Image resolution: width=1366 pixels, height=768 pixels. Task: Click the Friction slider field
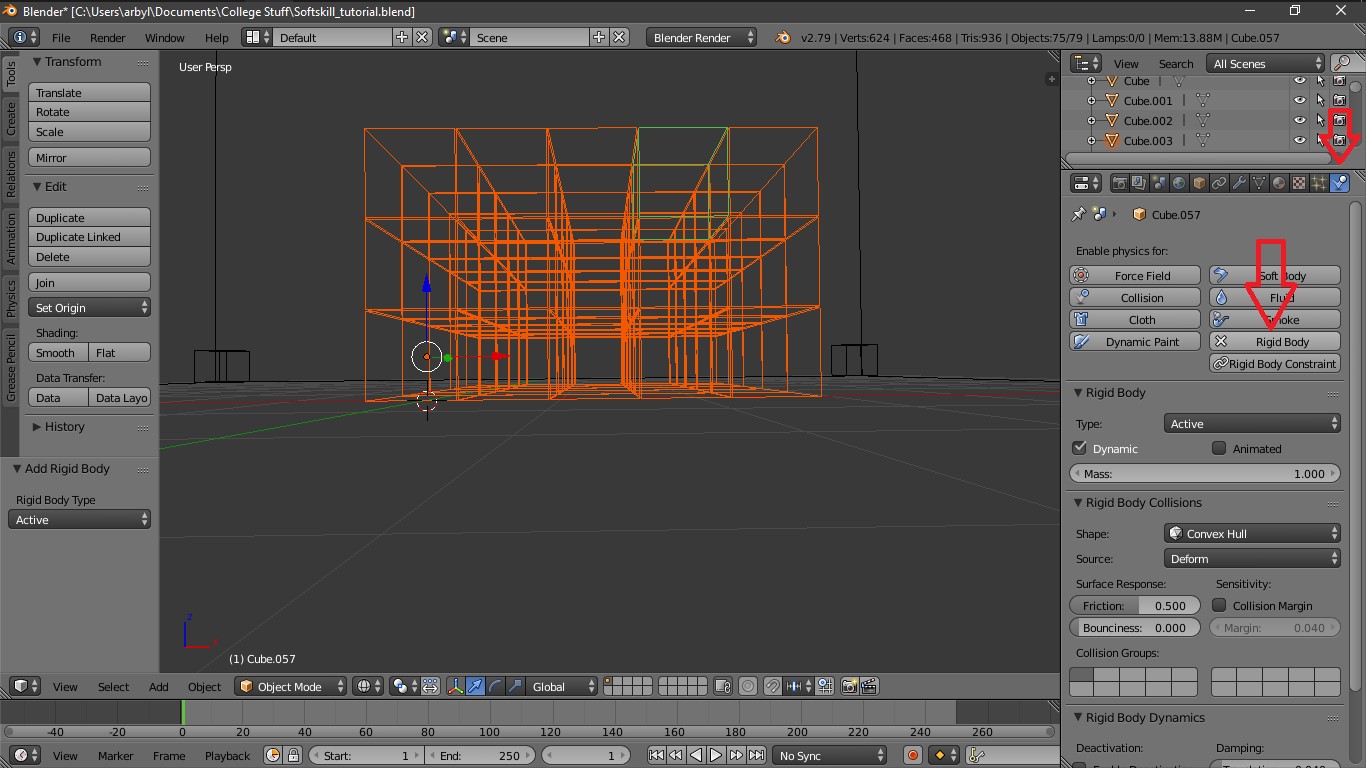coord(1134,605)
